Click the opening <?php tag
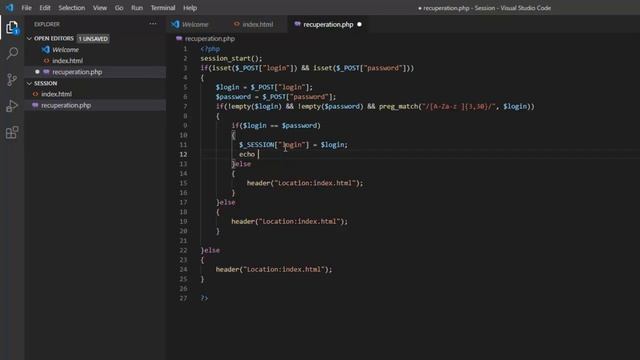Screen dimensions: 640x360 [210, 49]
